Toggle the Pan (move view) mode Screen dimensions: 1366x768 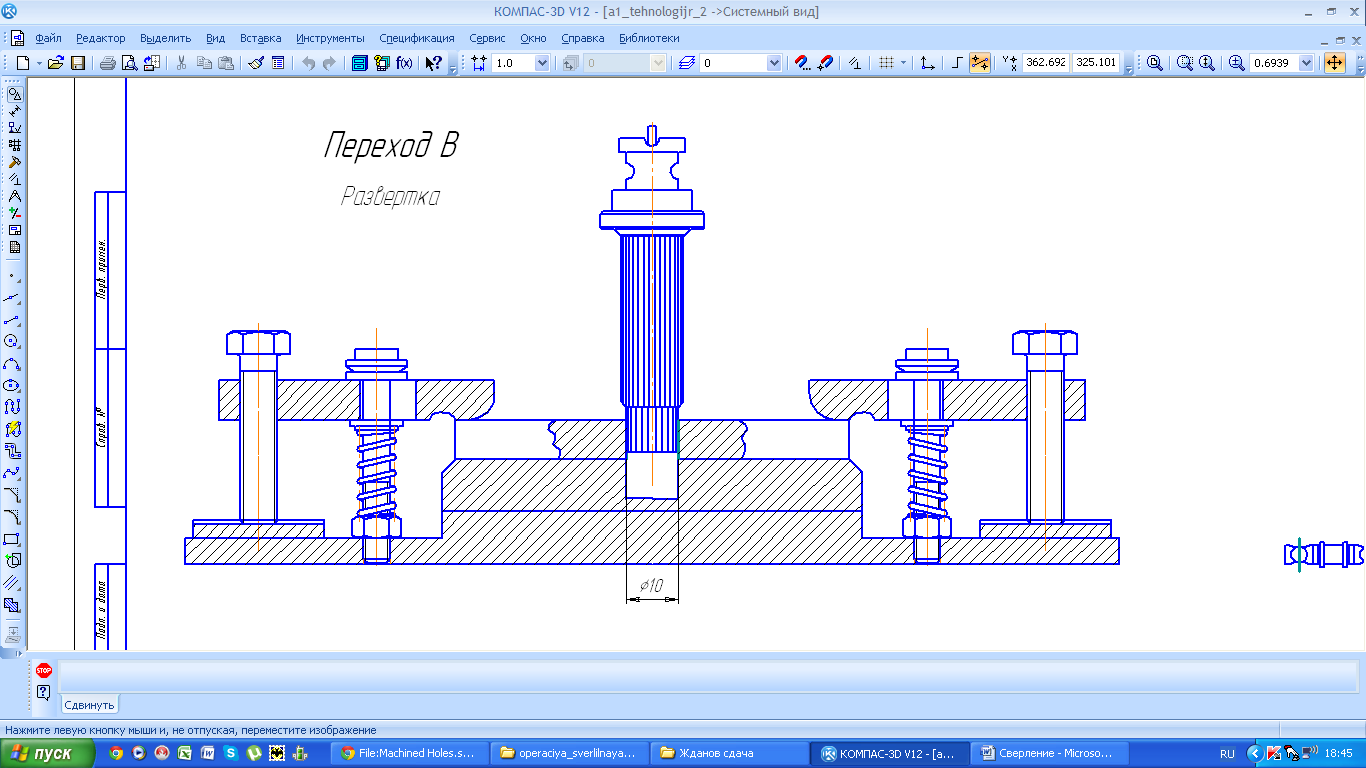[x=1334, y=63]
